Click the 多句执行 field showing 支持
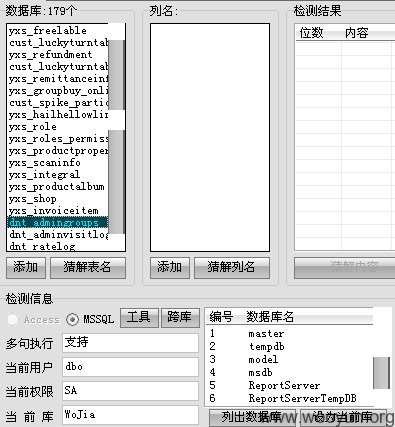 tap(130, 343)
